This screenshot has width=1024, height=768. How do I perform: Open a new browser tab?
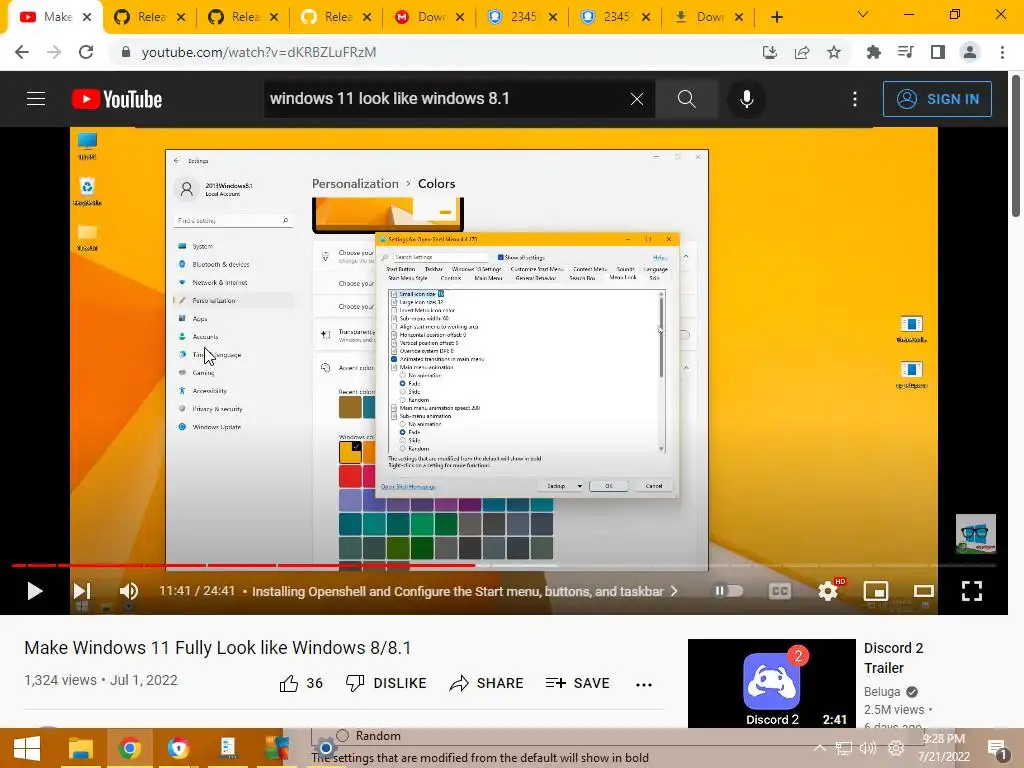pos(776,17)
